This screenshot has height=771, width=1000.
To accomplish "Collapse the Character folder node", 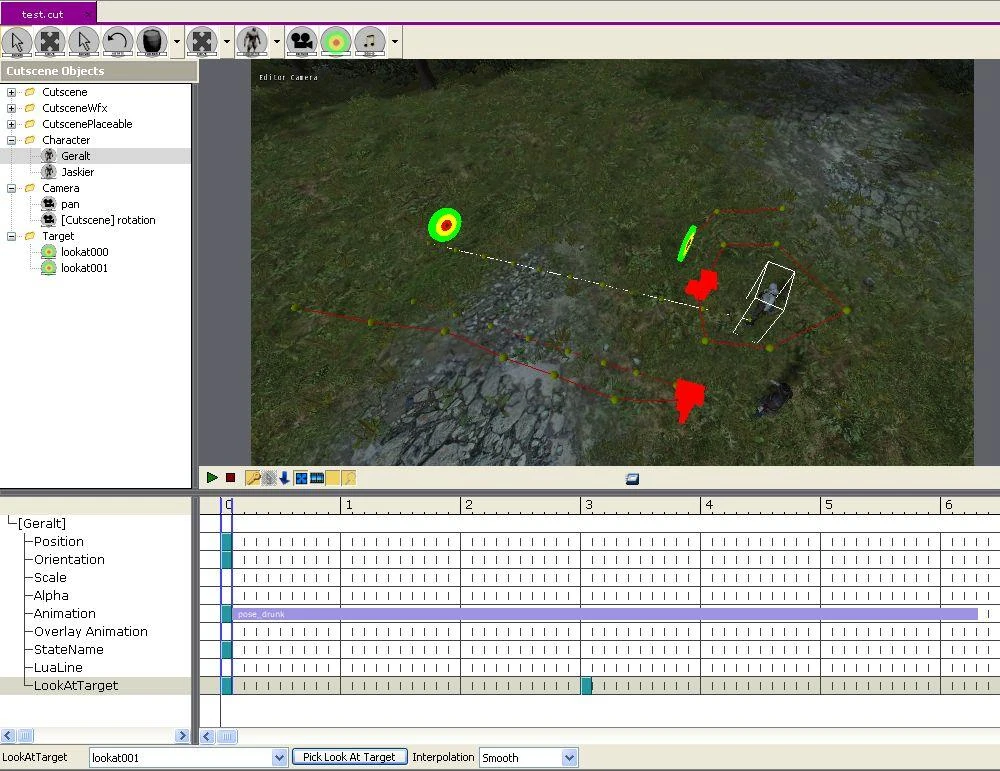I will tap(11, 140).
